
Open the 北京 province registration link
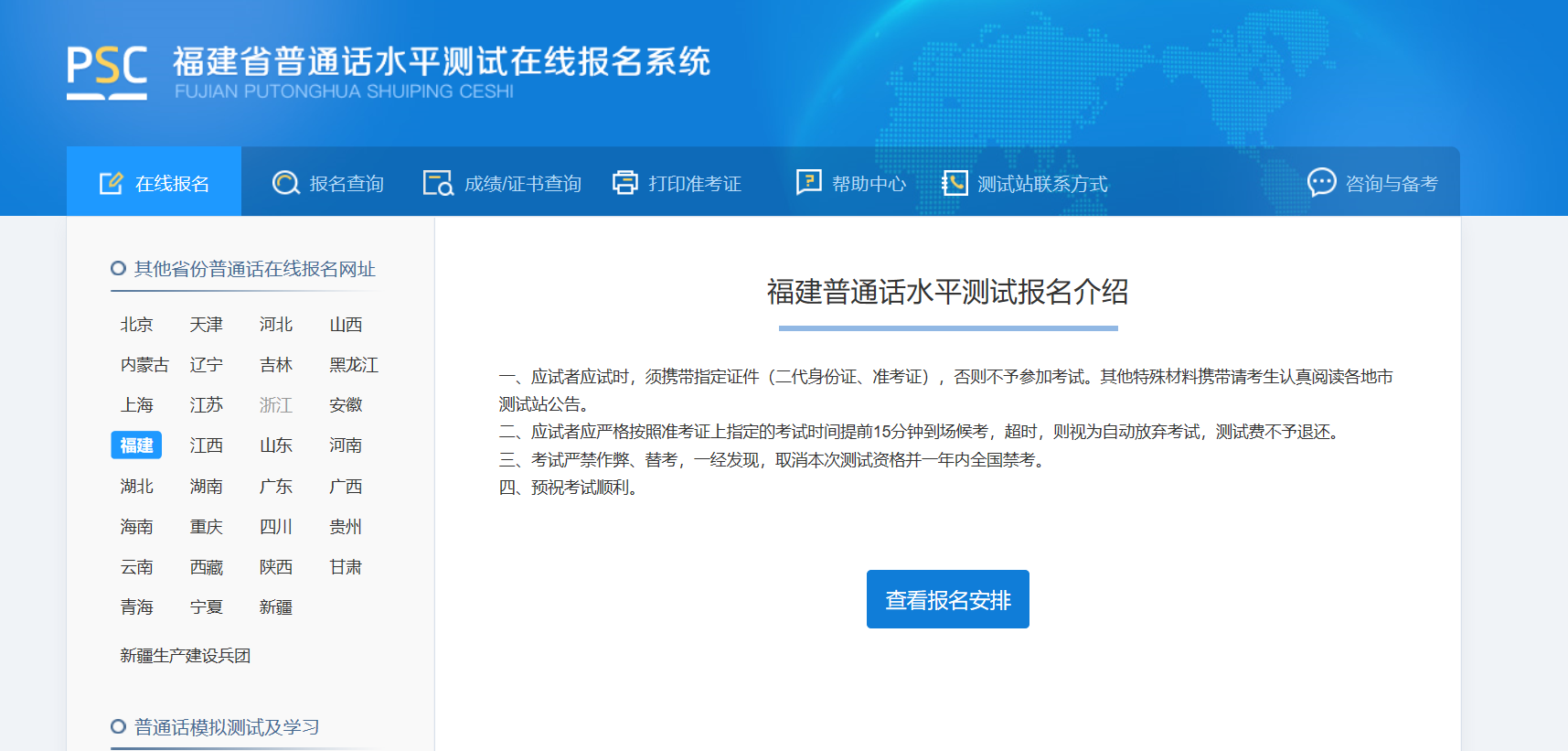click(136, 325)
